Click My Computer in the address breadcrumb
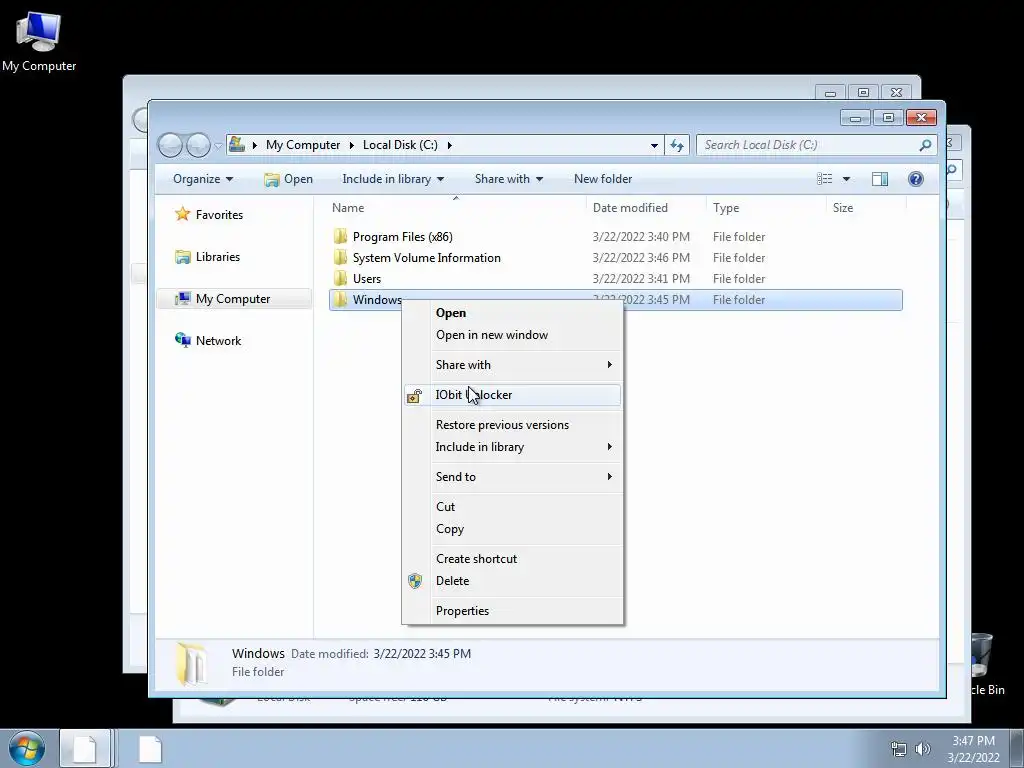Viewport: 1024px width, 768px height. [x=303, y=145]
